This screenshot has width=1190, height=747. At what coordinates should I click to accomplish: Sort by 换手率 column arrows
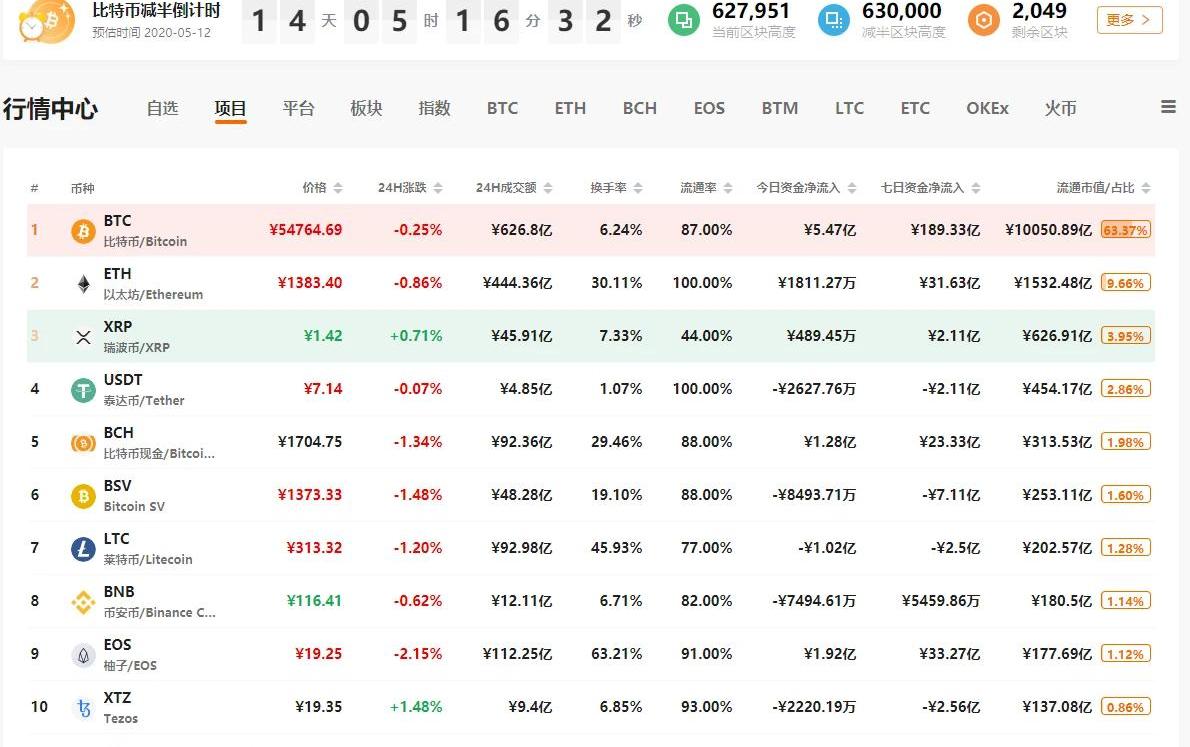(638, 188)
